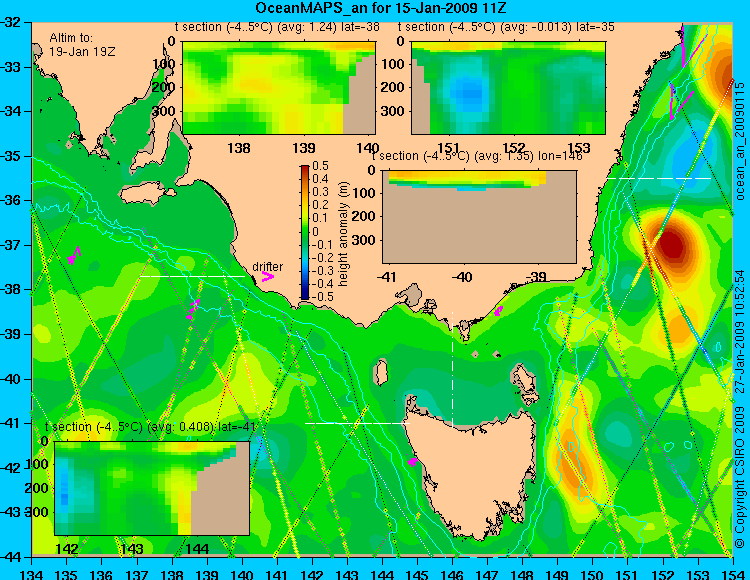Click the 'height anomaly (m)' colorbar label
The width and height of the screenshot is (750, 580).
(x=343, y=234)
